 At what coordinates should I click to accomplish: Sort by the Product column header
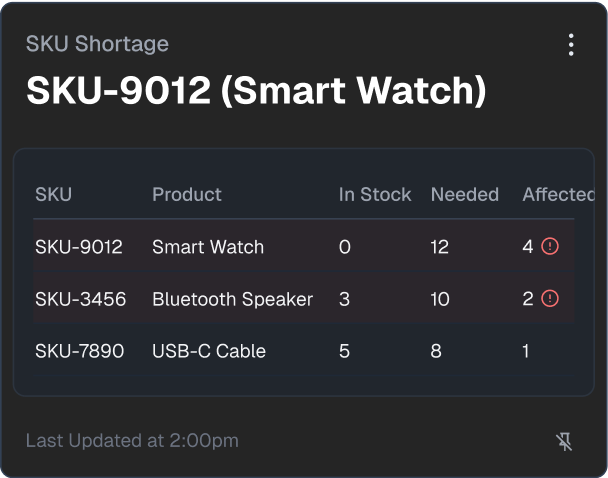[187, 194]
